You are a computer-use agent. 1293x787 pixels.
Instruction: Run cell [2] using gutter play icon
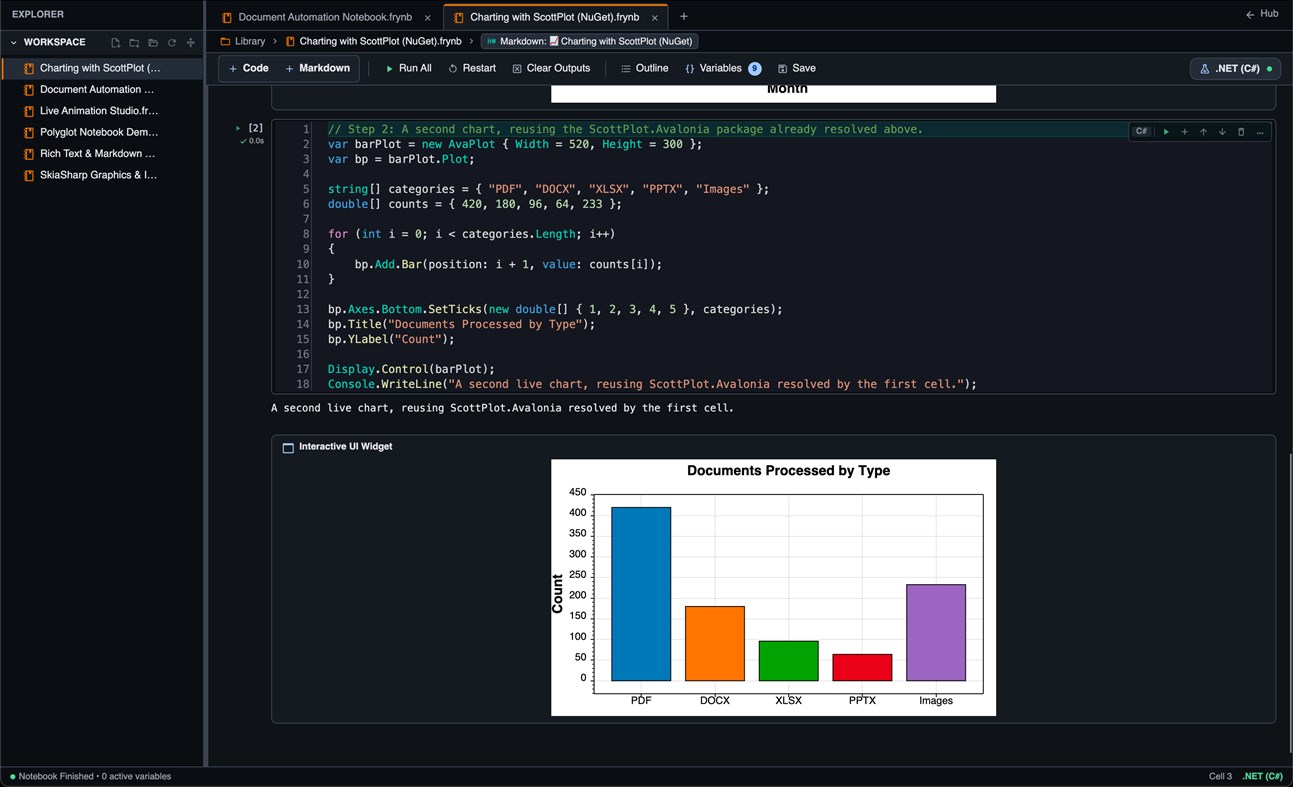click(x=238, y=129)
